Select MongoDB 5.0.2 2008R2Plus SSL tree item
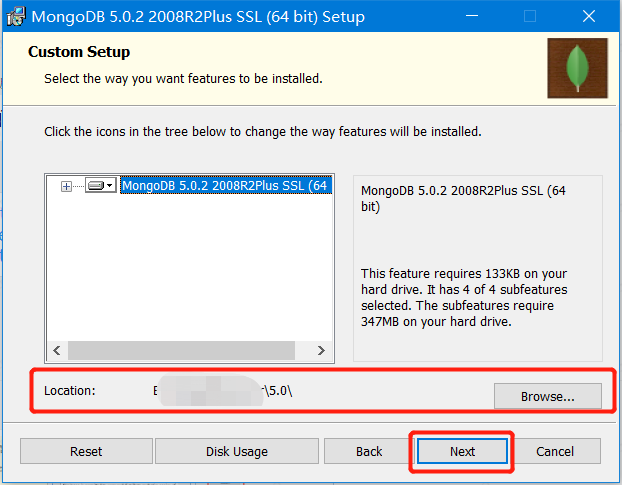 pos(226,185)
